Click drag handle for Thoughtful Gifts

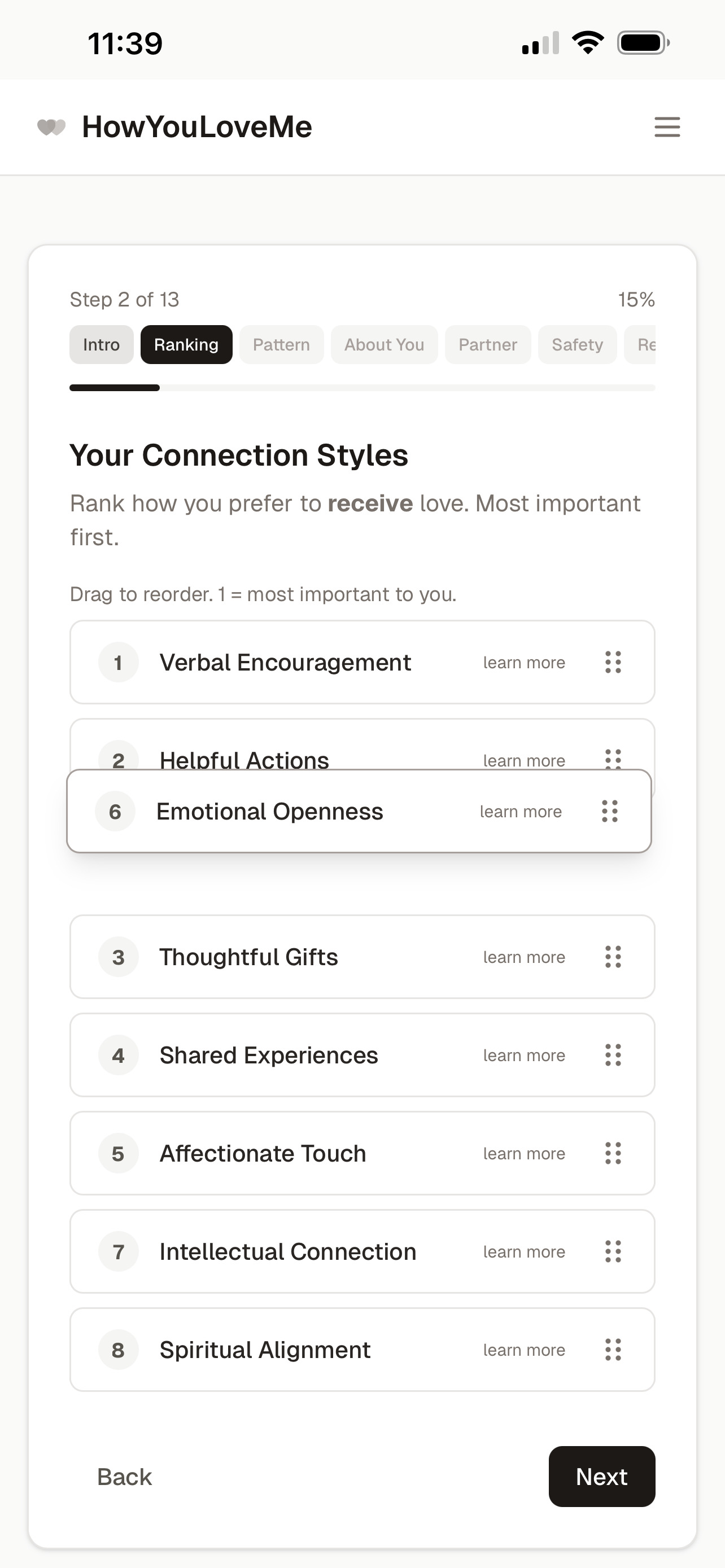(x=613, y=957)
